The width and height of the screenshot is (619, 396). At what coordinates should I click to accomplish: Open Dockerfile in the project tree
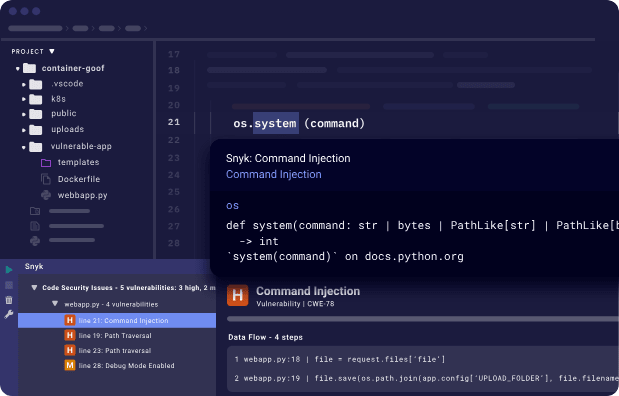[79, 179]
